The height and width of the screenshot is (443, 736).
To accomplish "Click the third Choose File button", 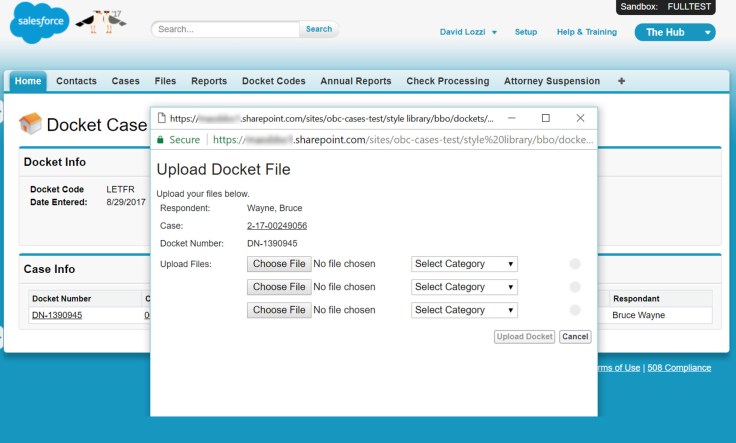I will point(279,310).
